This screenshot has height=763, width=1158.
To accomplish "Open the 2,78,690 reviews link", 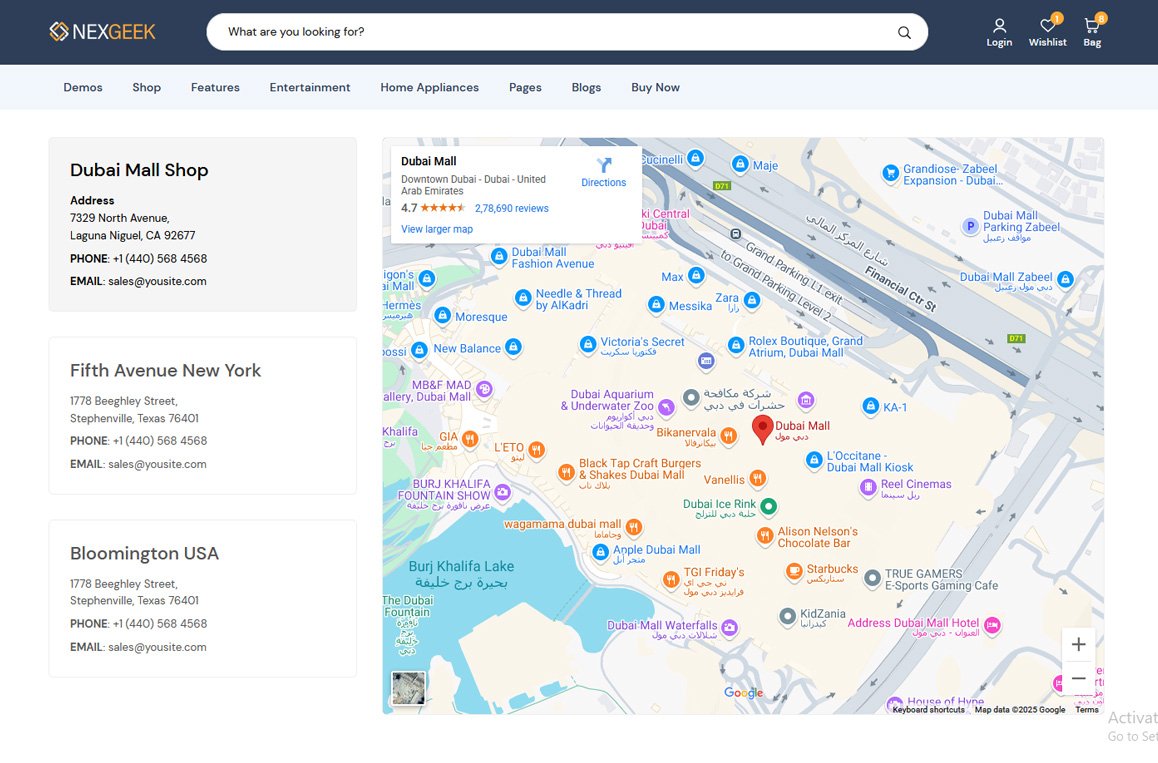I will point(512,208).
